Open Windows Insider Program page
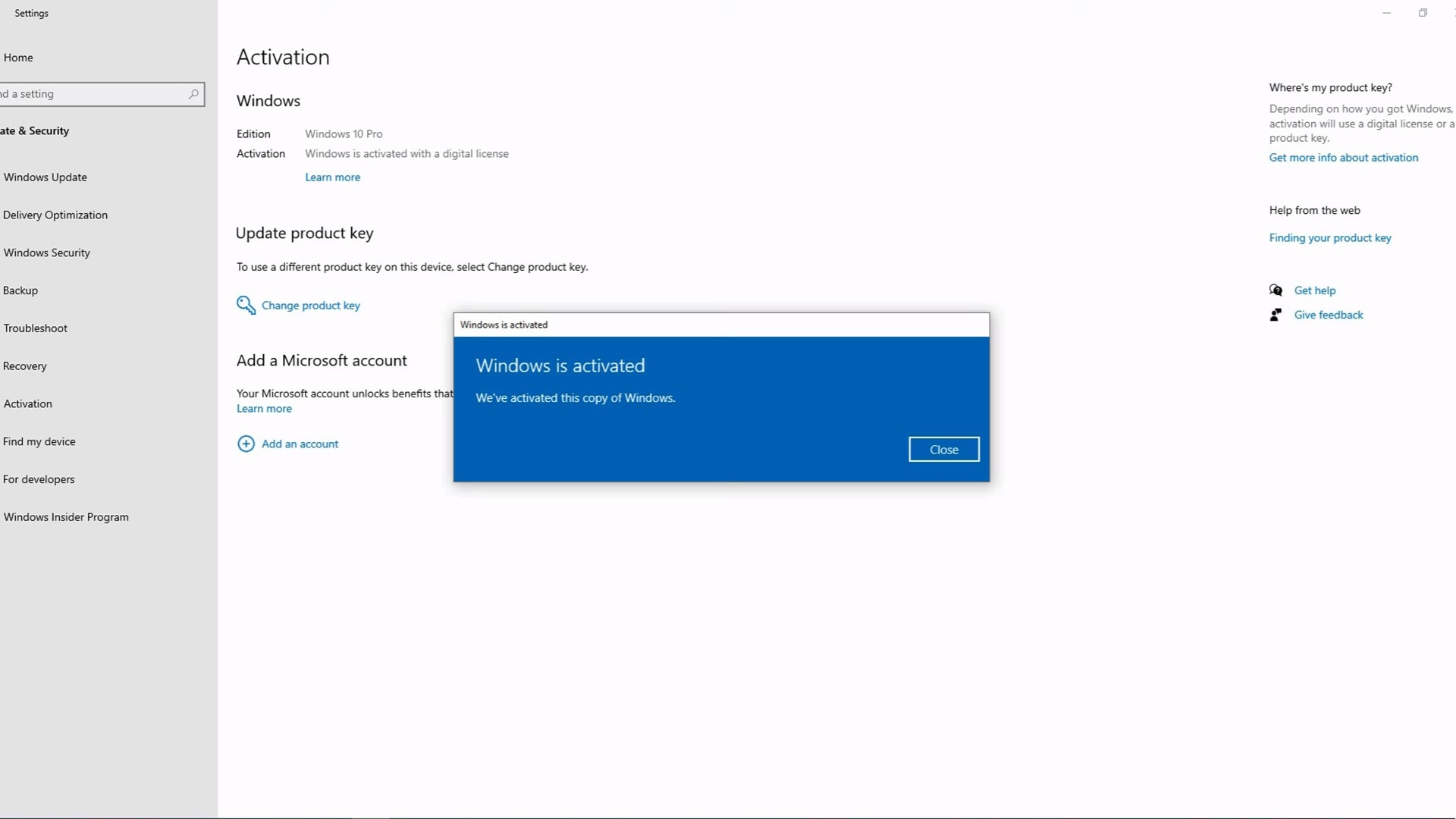The width and height of the screenshot is (1456, 819). point(66,517)
